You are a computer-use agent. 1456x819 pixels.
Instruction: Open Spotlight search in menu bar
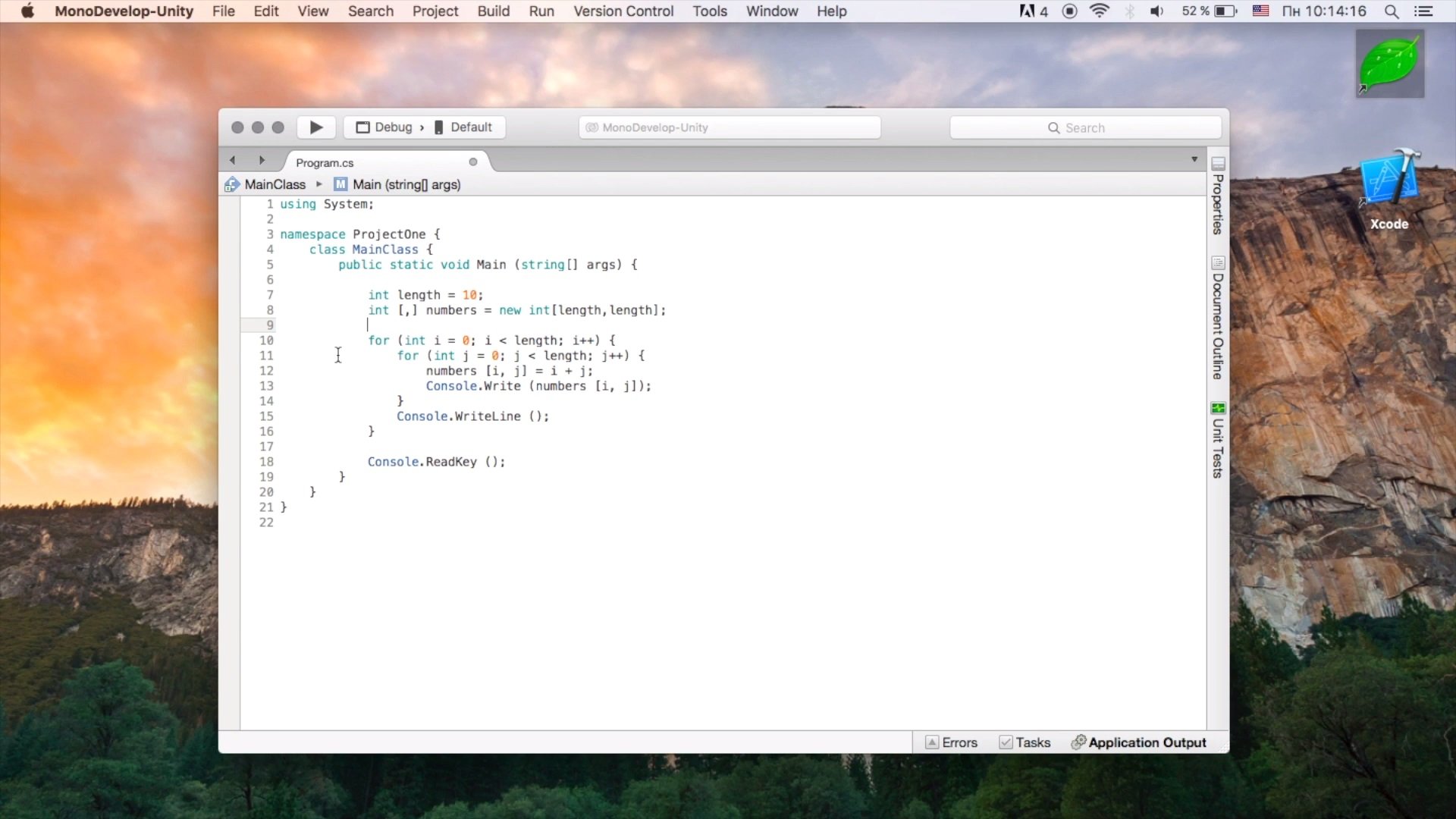click(1392, 11)
